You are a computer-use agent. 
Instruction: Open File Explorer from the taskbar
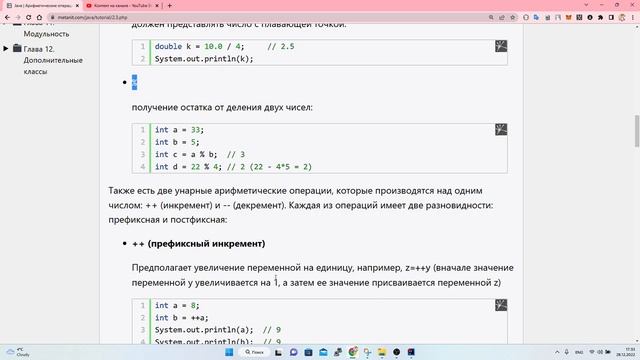(x=382, y=352)
